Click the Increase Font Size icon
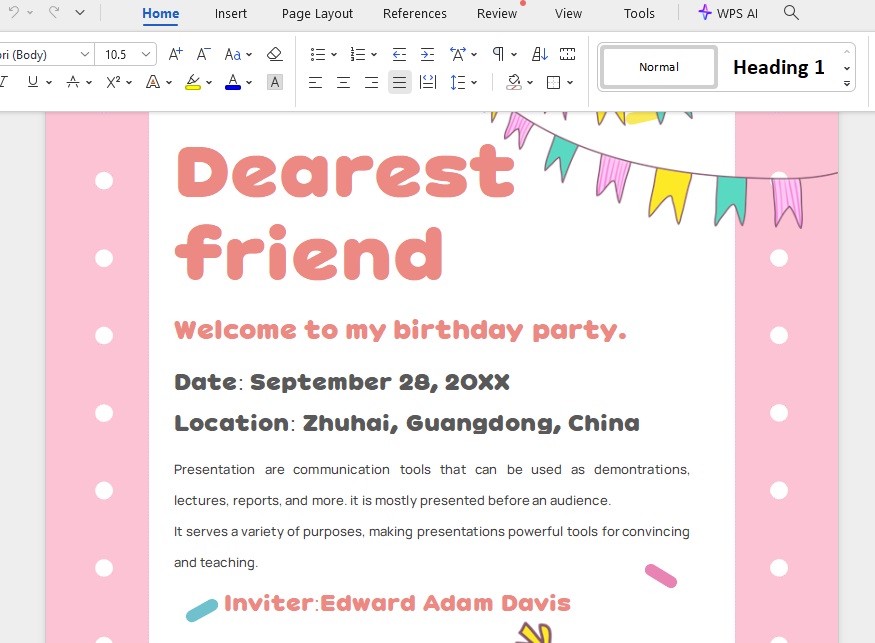The image size is (875, 643). coord(175,53)
